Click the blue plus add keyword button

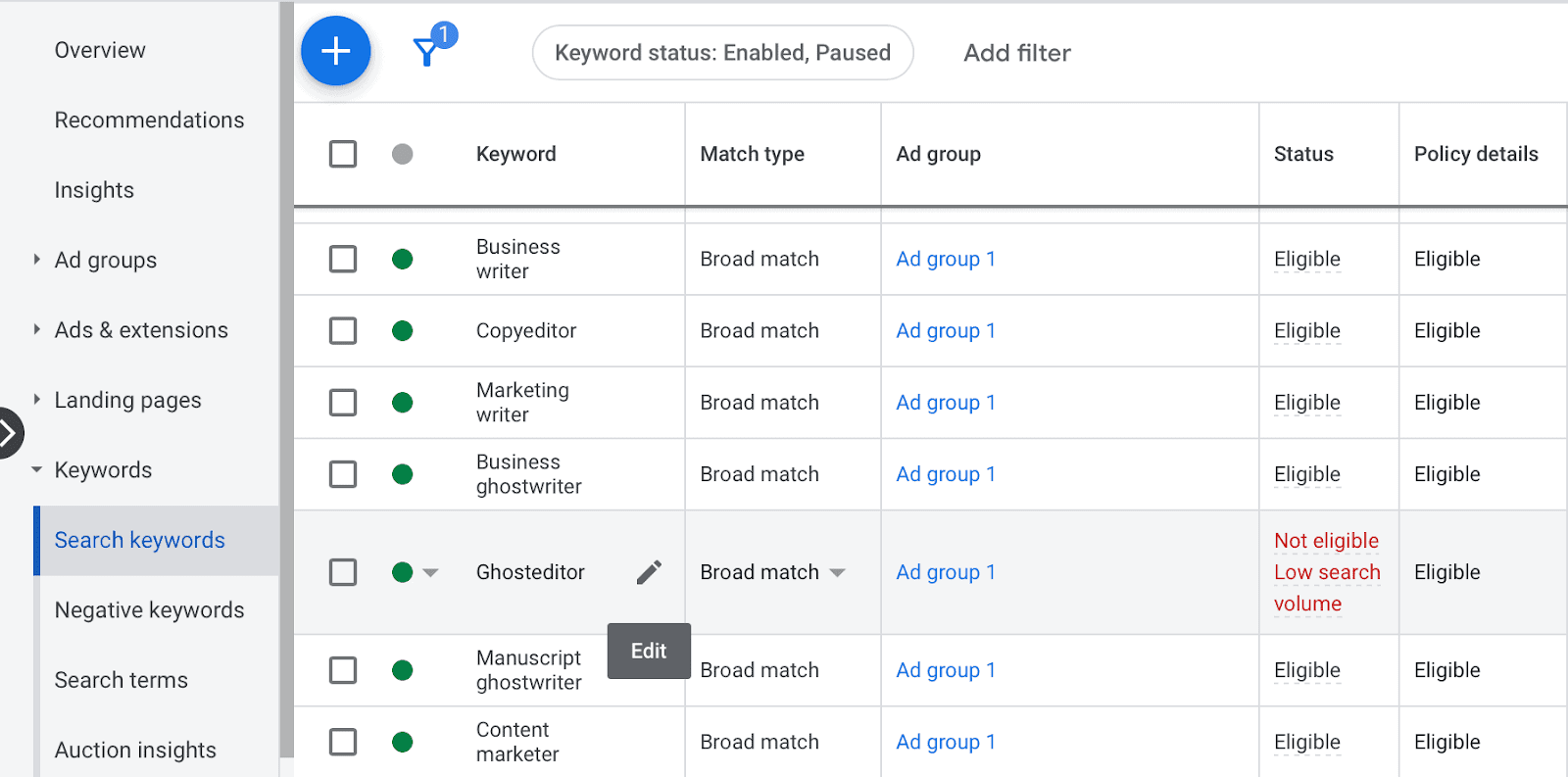(335, 51)
